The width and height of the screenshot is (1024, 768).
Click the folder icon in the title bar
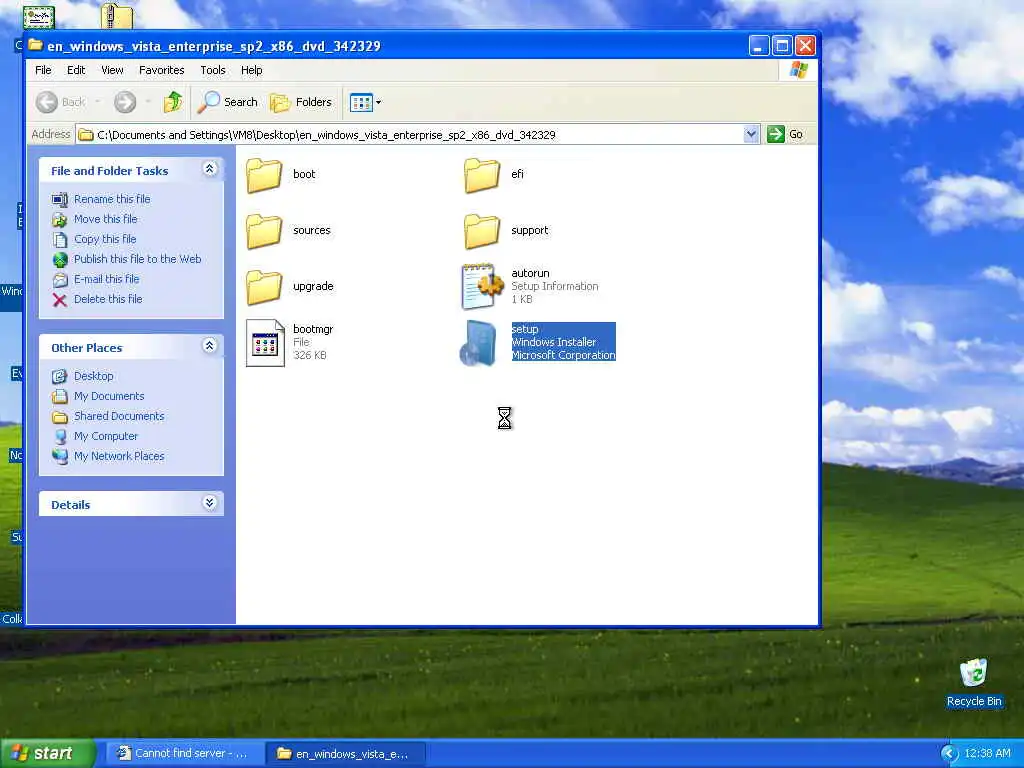pos(35,46)
